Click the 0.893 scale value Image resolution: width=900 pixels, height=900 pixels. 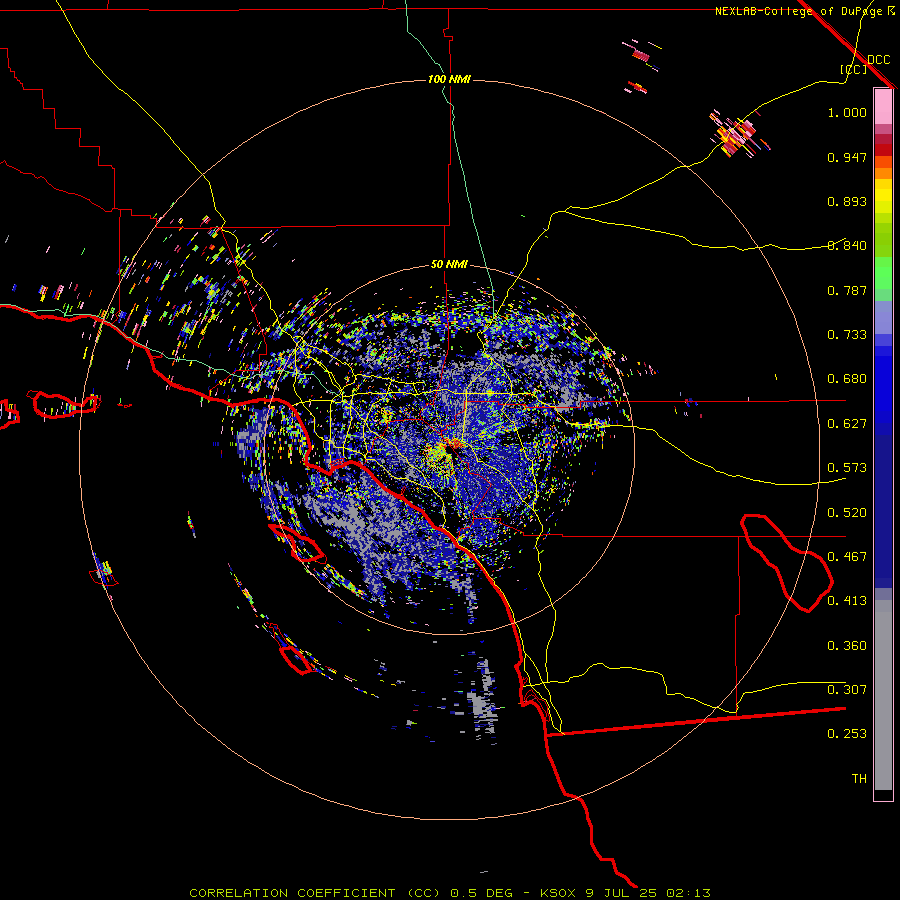point(847,201)
